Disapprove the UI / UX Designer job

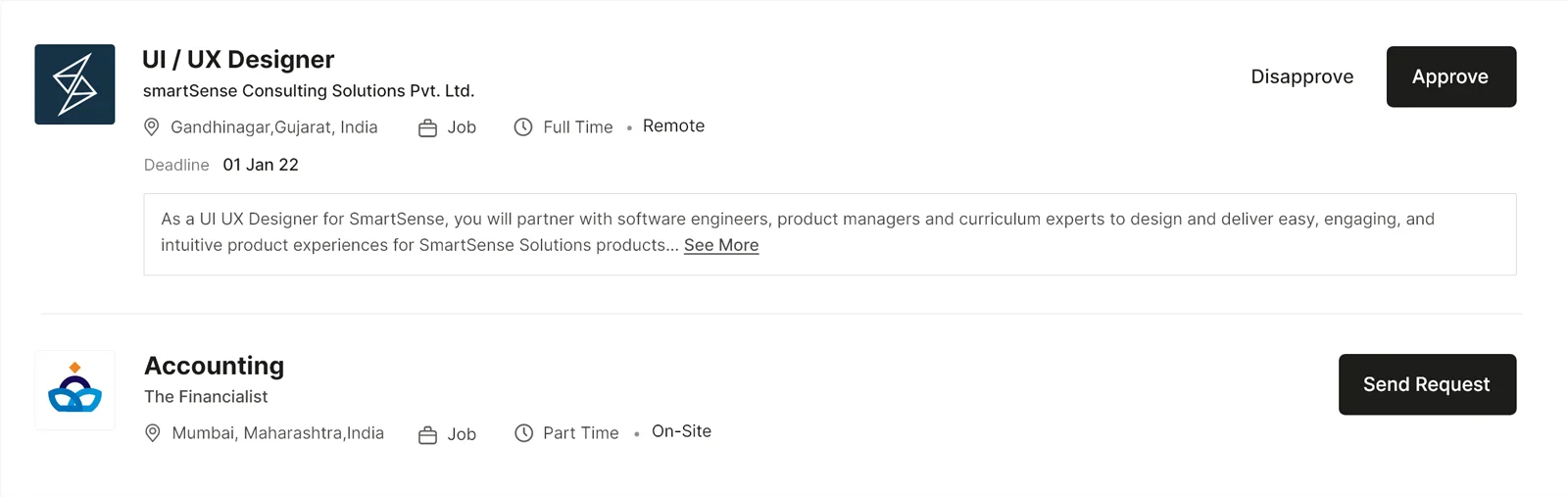point(1301,76)
